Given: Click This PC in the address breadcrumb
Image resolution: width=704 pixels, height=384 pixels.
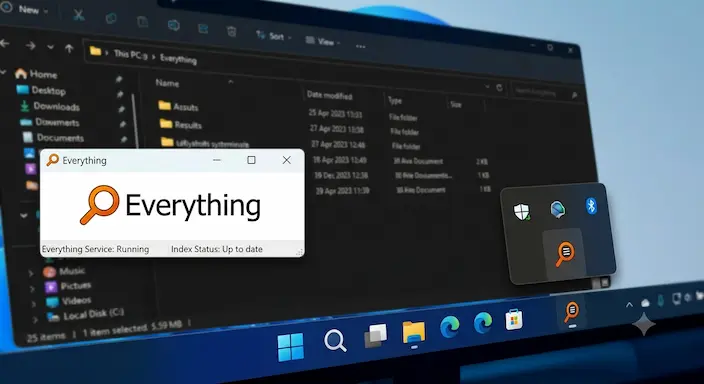Looking at the screenshot, I should [130, 54].
